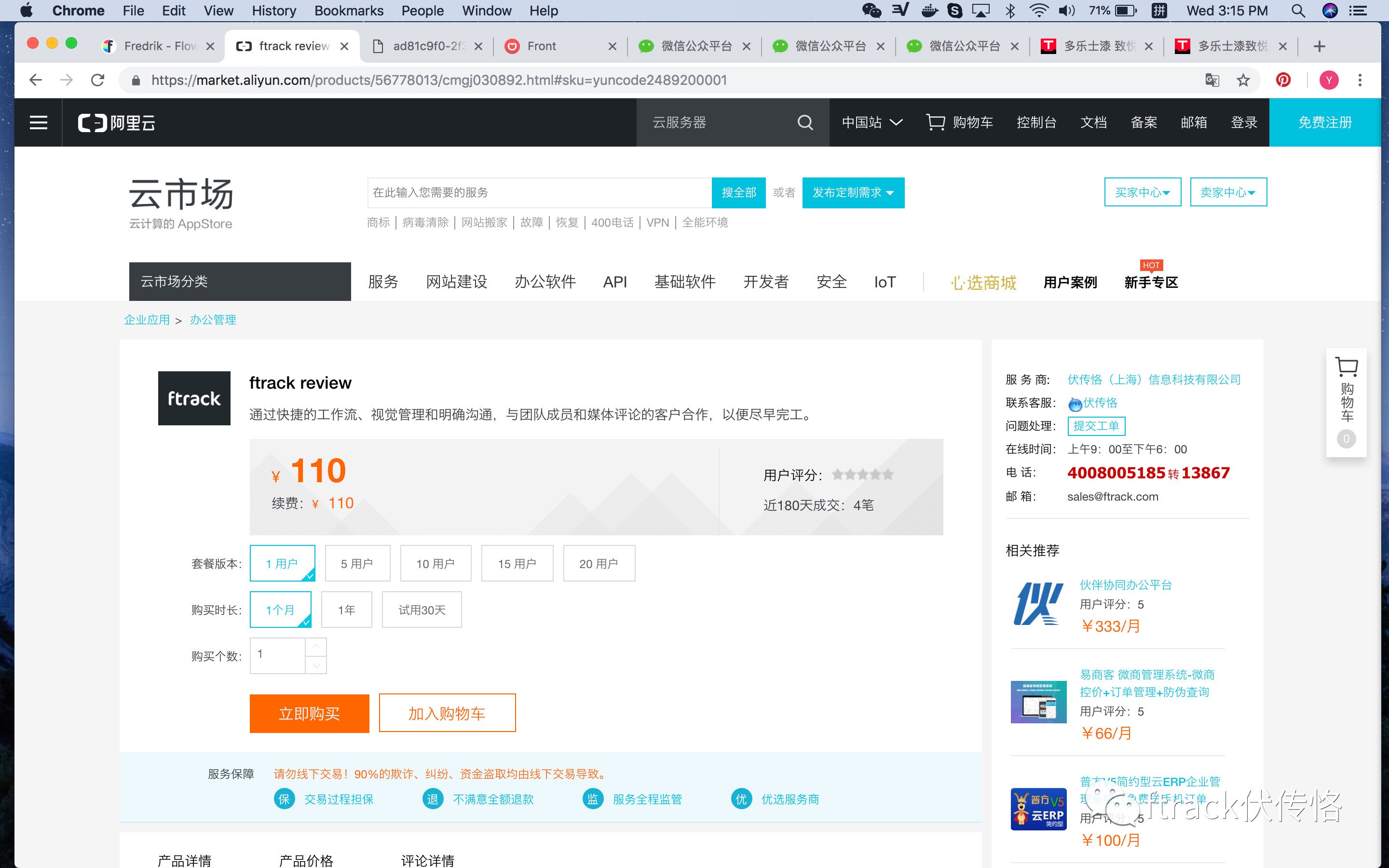Click the Pinterest extension icon
The height and width of the screenshot is (868, 1389).
click(1283, 80)
